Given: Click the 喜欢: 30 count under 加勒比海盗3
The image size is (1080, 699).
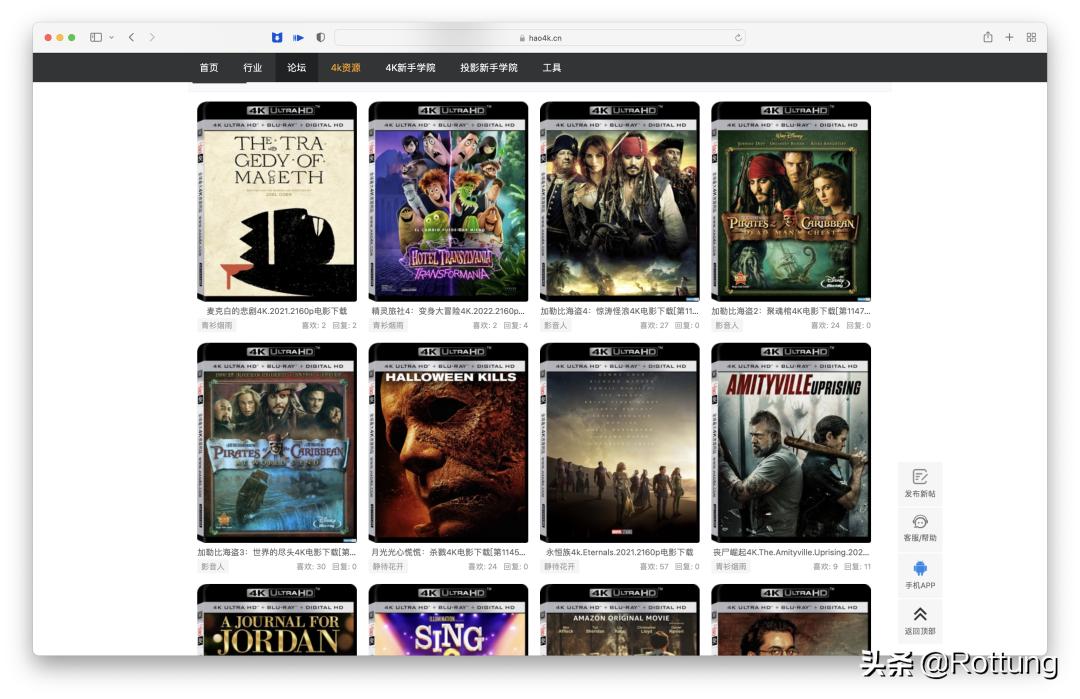Looking at the screenshot, I should click(311, 567).
